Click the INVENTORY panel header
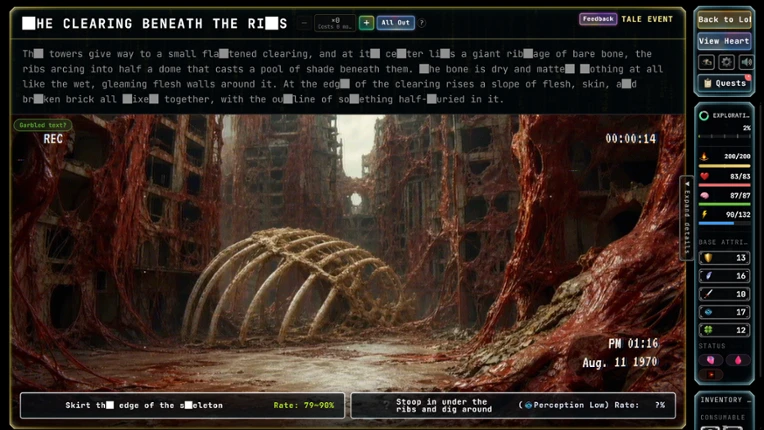 724,400
